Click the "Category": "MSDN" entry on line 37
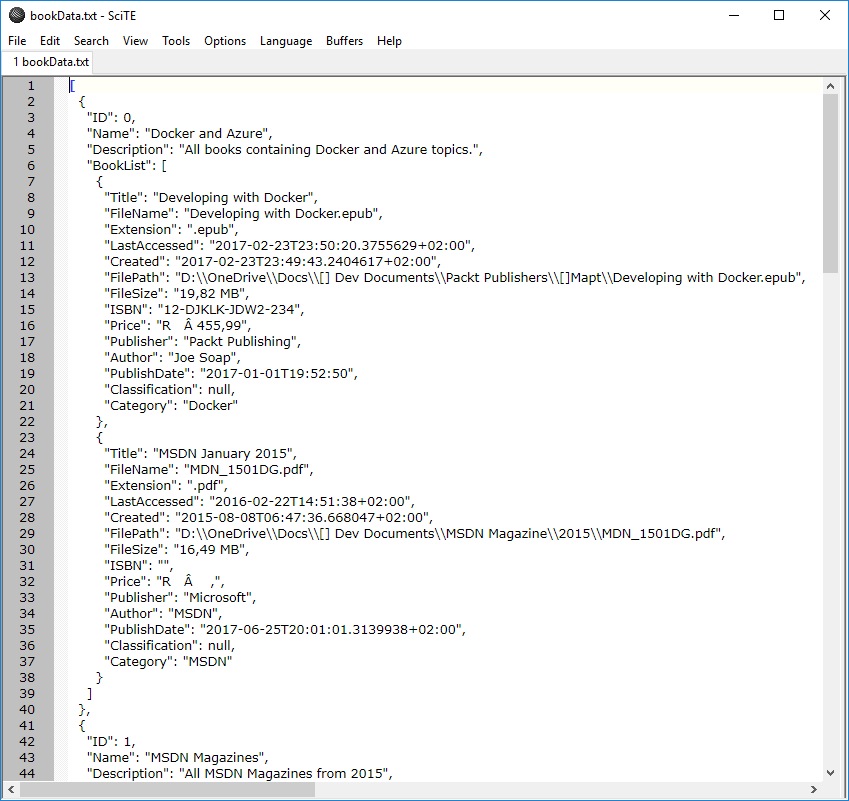 [168, 661]
